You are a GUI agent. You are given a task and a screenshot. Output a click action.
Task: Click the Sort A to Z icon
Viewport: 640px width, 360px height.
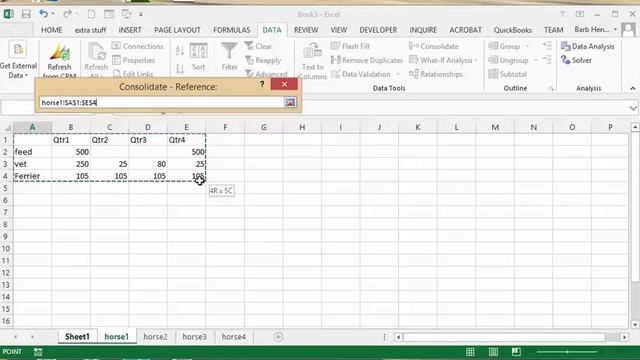pyautogui.click(x=180, y=51)
